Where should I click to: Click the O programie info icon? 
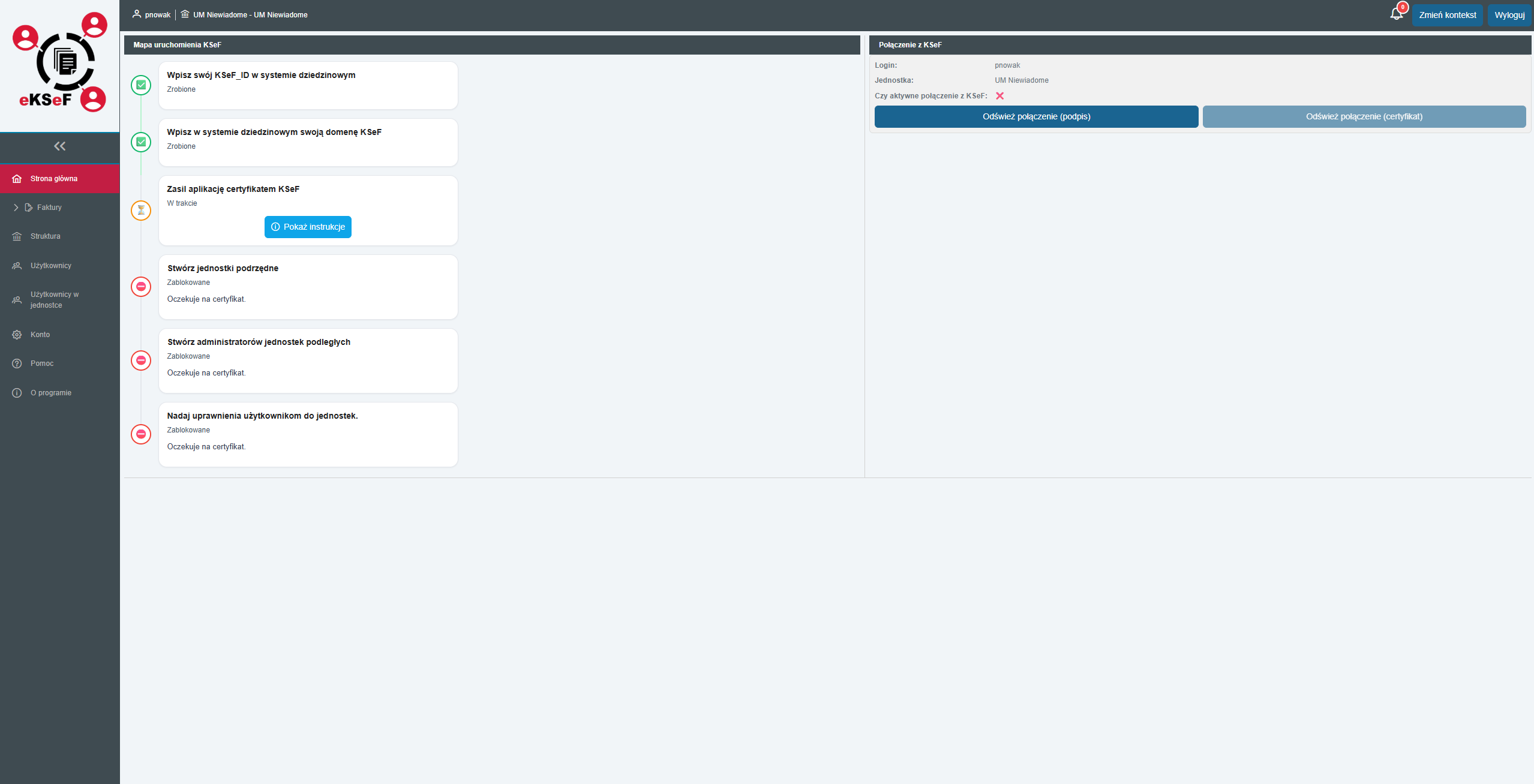17,393
